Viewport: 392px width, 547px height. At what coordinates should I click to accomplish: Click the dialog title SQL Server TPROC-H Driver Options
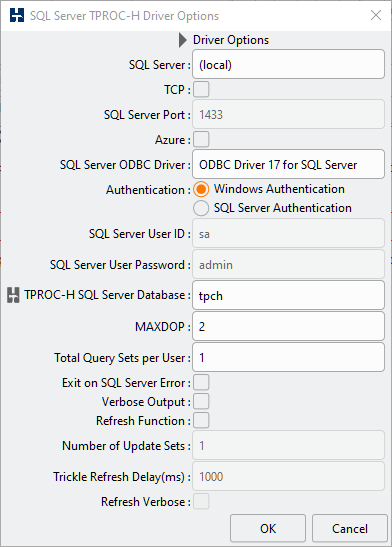(x=125, y=16)
